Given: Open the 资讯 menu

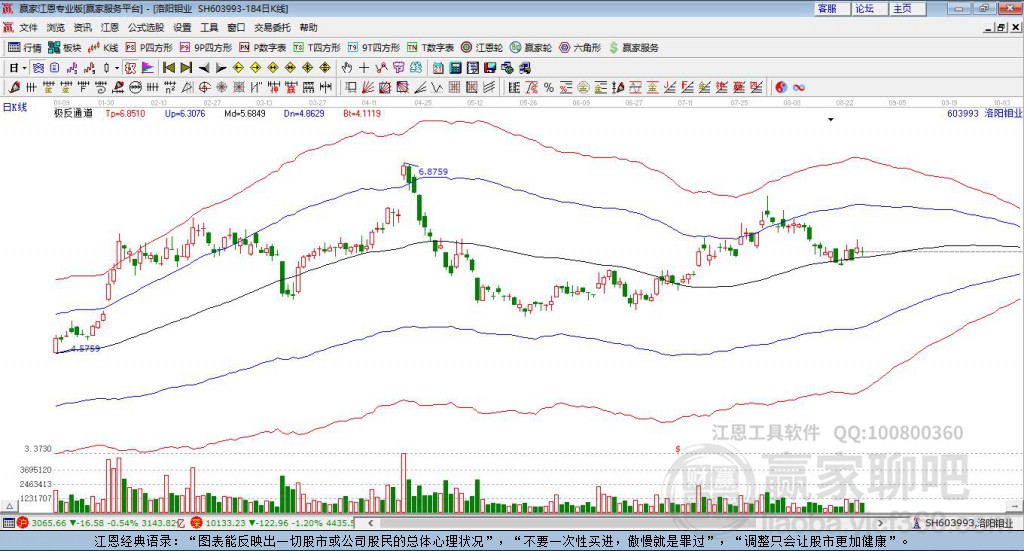Looking at the screenshot, I should pyautogui.click(x=82, y=27).
